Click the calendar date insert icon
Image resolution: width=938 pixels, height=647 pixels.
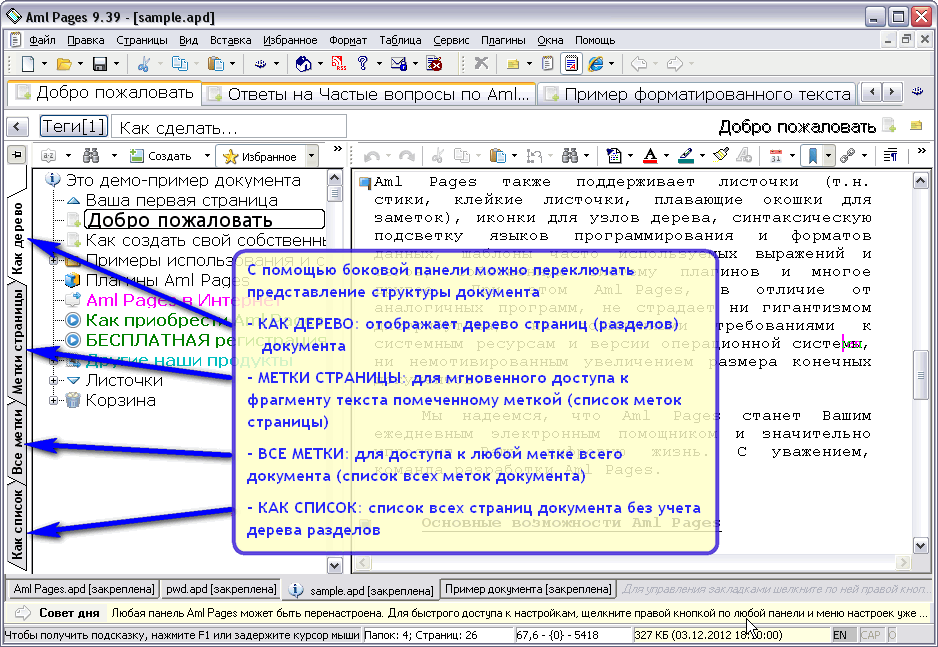coord(776,156)
